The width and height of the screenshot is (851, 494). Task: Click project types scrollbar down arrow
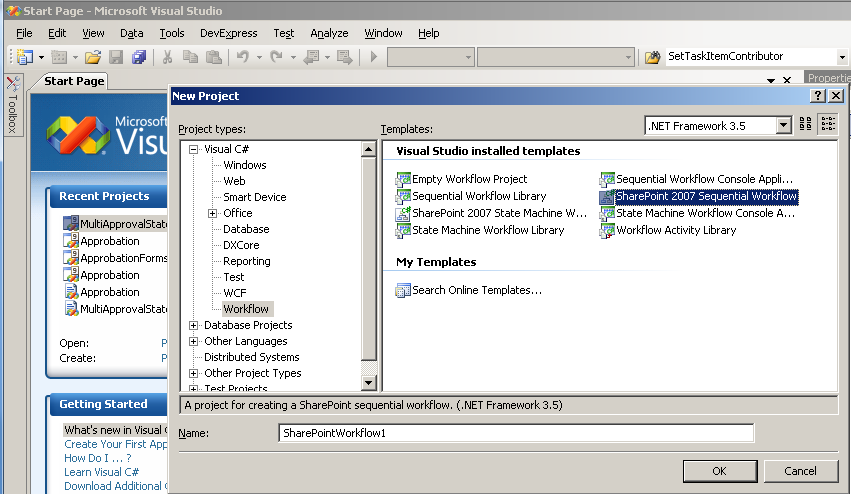(x=369, y=383)
